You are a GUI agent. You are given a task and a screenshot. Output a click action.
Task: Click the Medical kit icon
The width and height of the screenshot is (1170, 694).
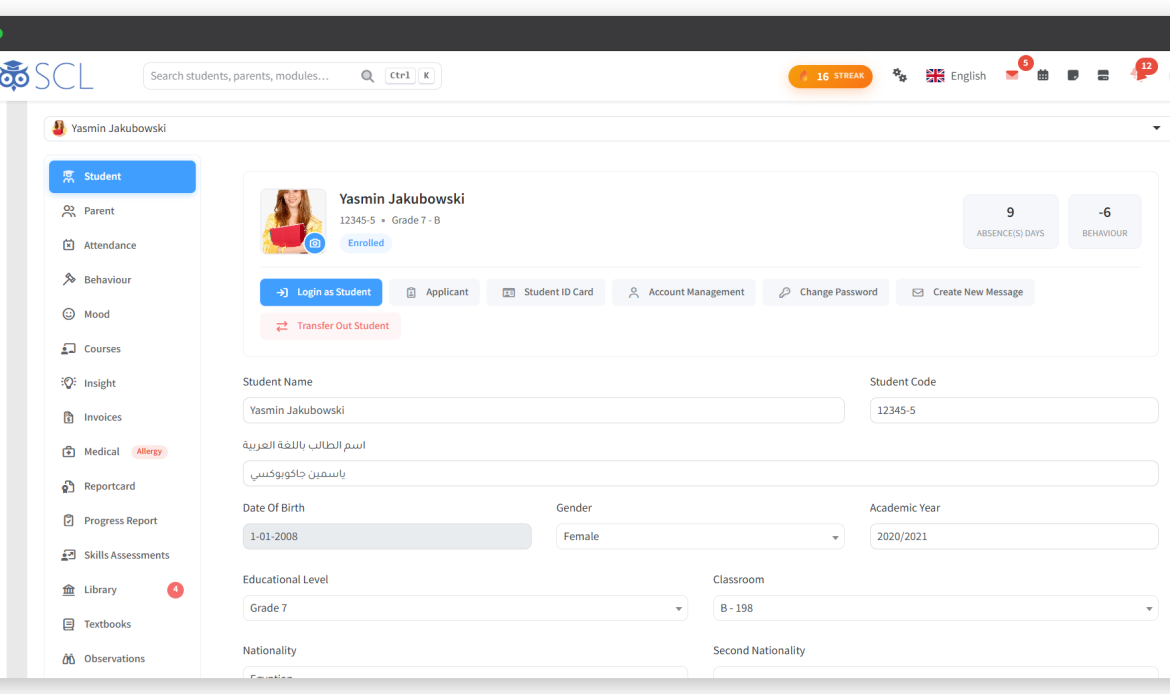point(69,451)
